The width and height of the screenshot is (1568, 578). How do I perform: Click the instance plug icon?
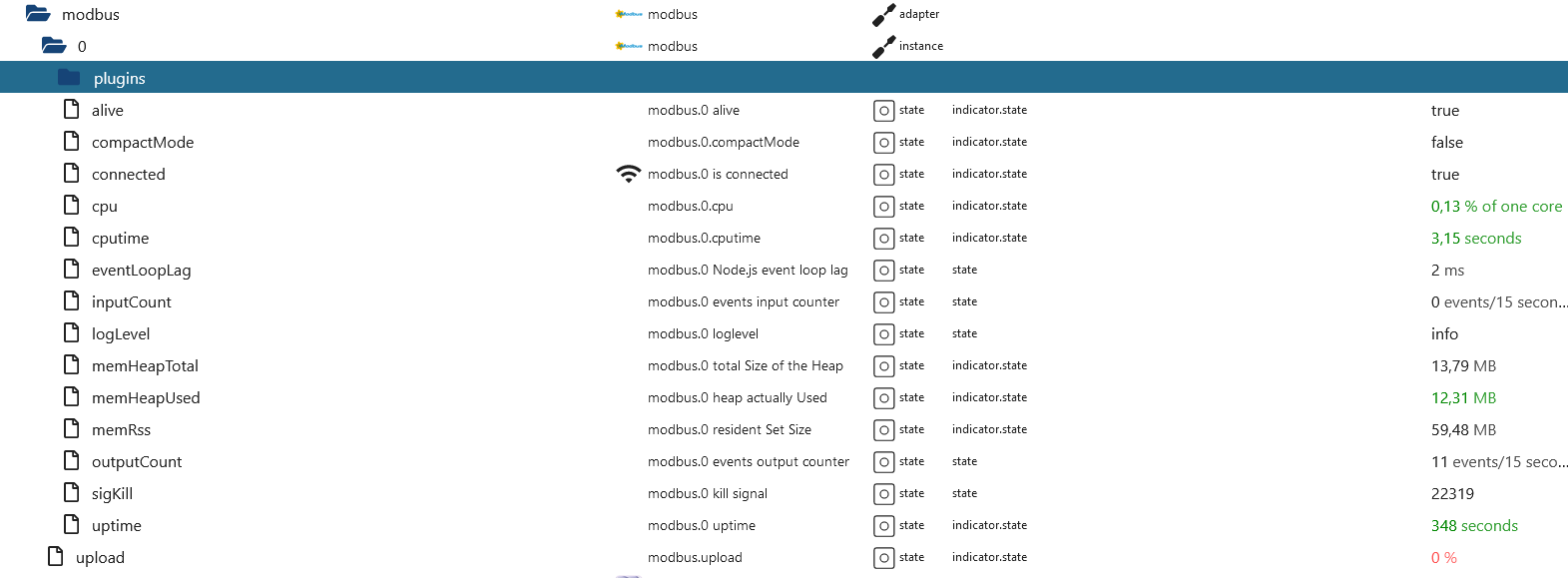click(x=883, y=47)
